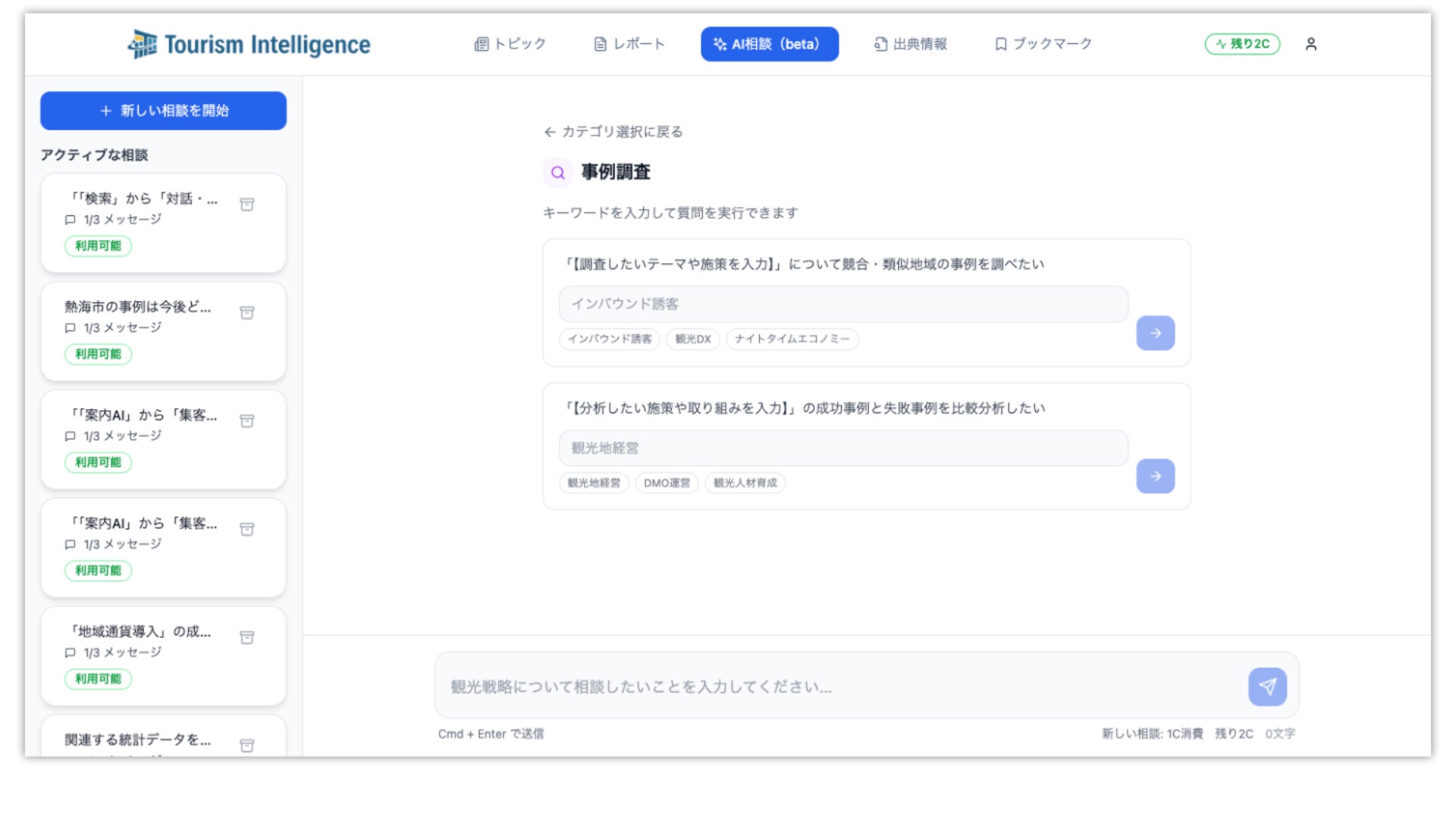
Task: Click the user profile icon
Action: tap(1310, 44)
